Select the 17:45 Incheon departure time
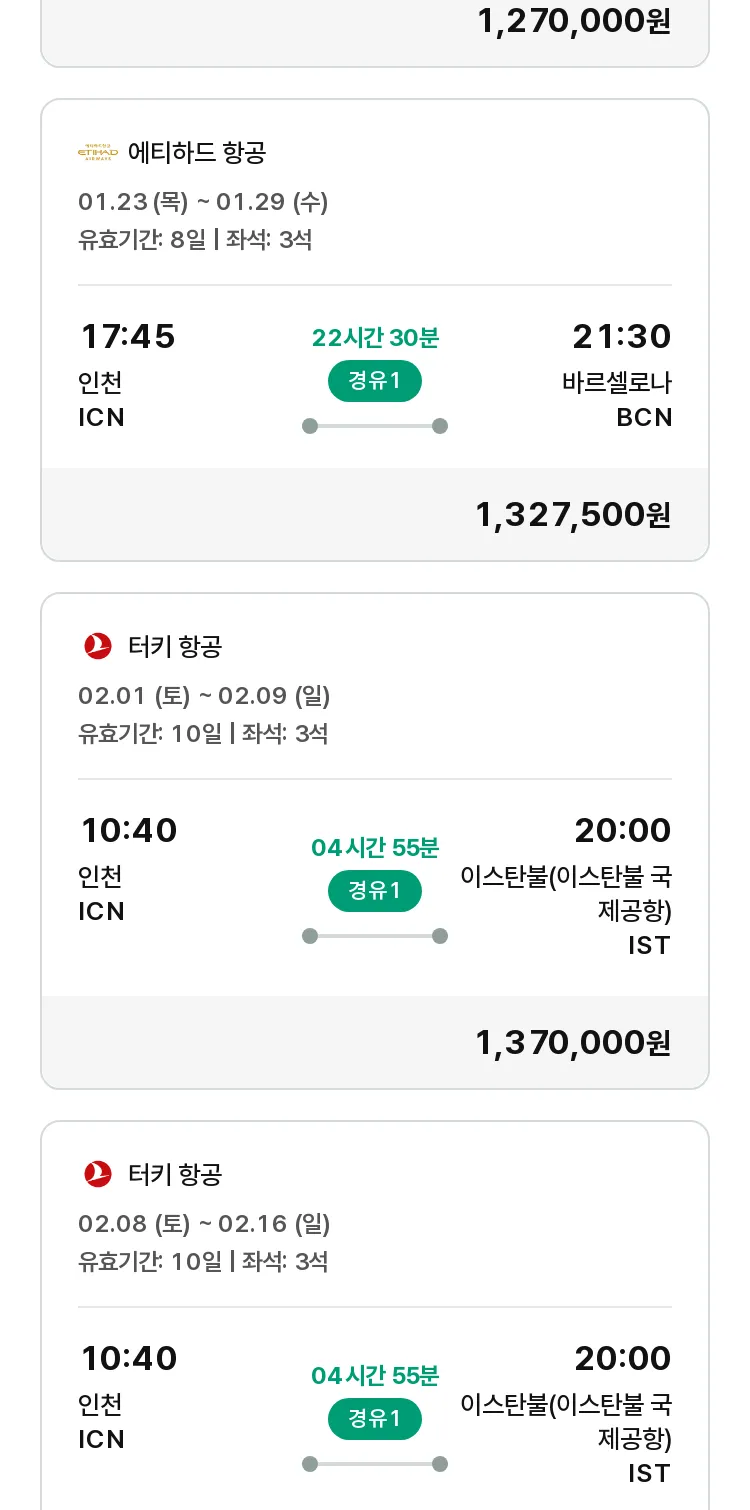750x1510 pixels. (127, 337)
